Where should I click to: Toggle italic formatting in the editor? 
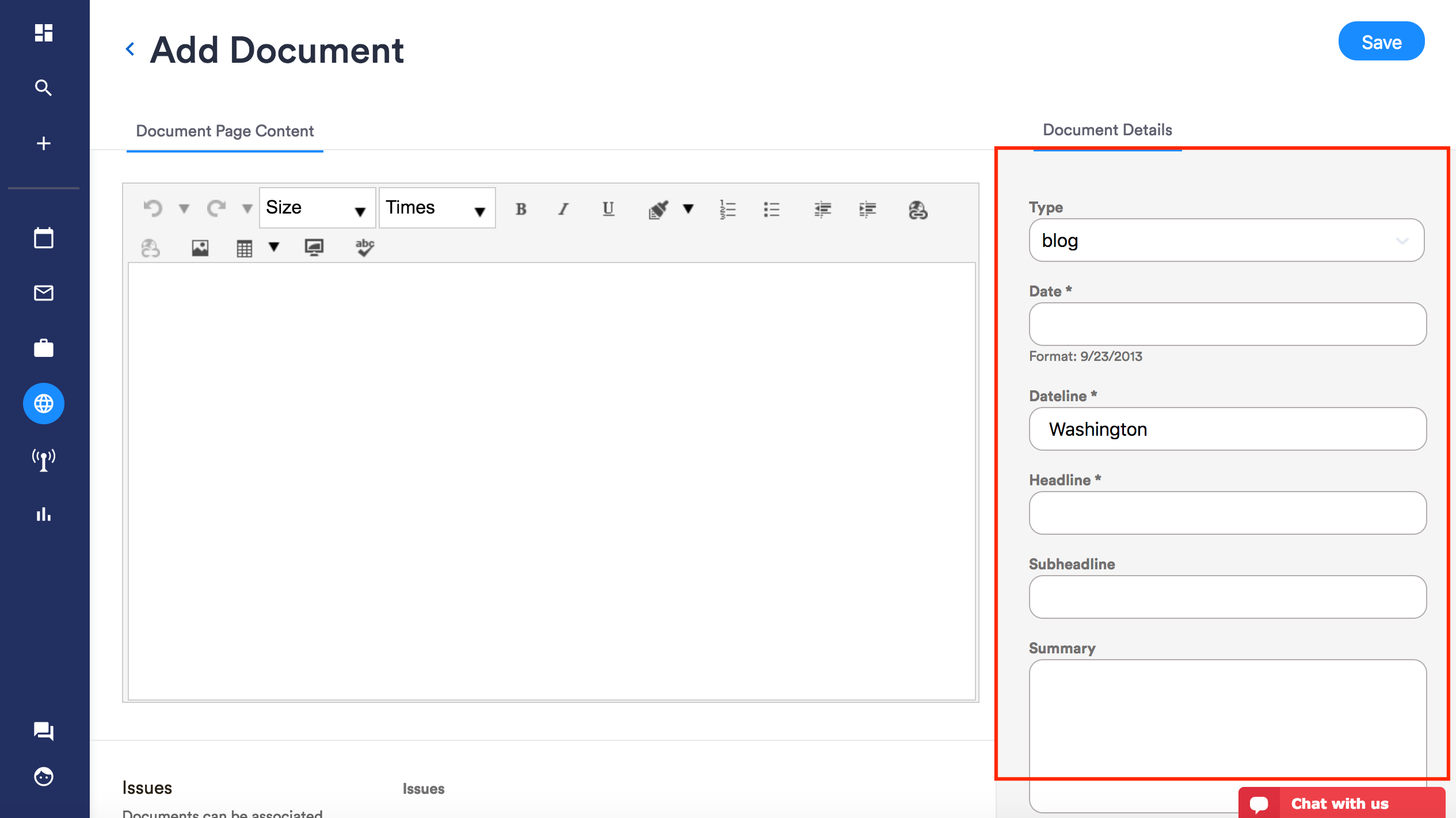[x=563, y=209]
